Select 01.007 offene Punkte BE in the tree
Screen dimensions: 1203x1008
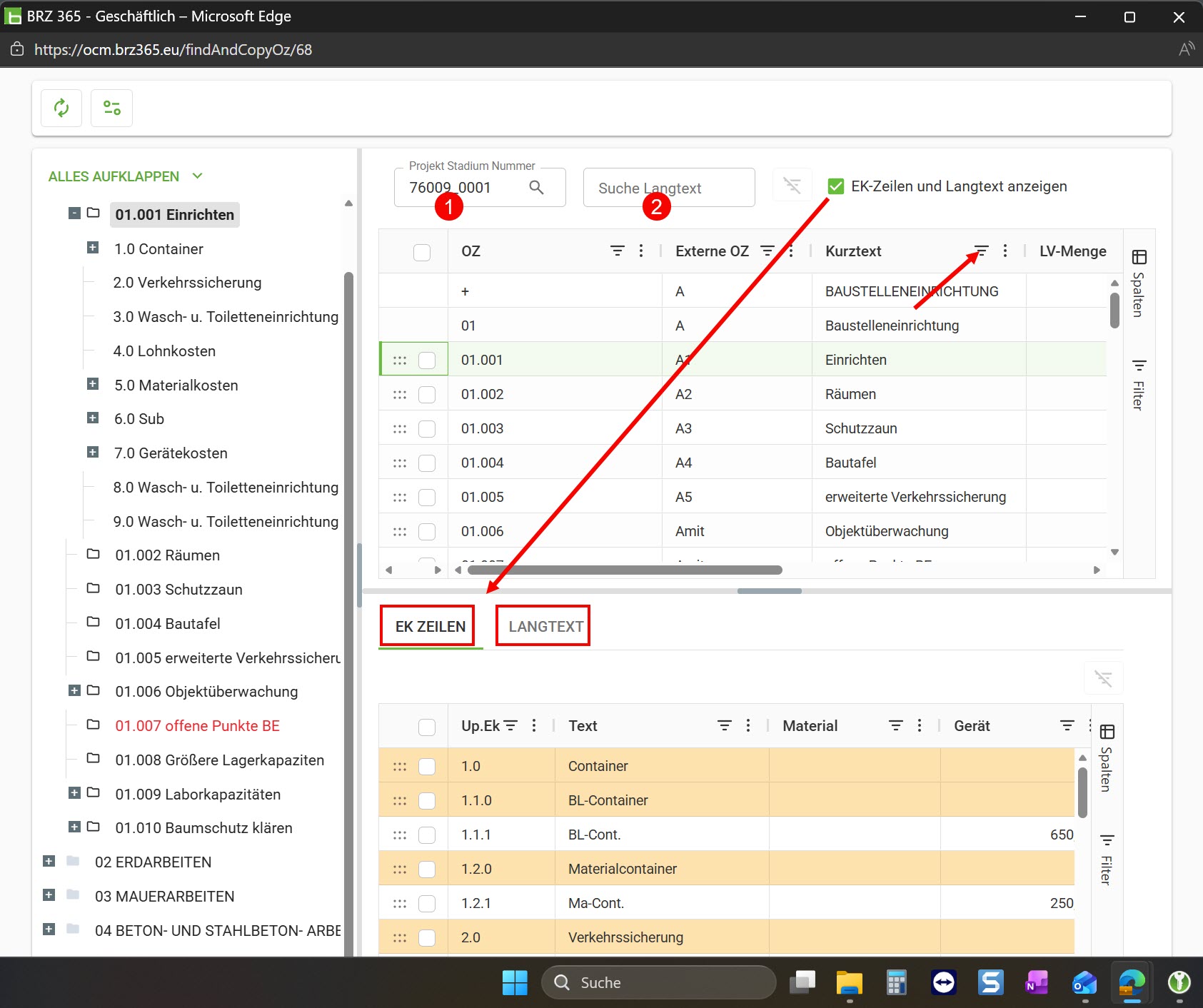coord(197,726)
